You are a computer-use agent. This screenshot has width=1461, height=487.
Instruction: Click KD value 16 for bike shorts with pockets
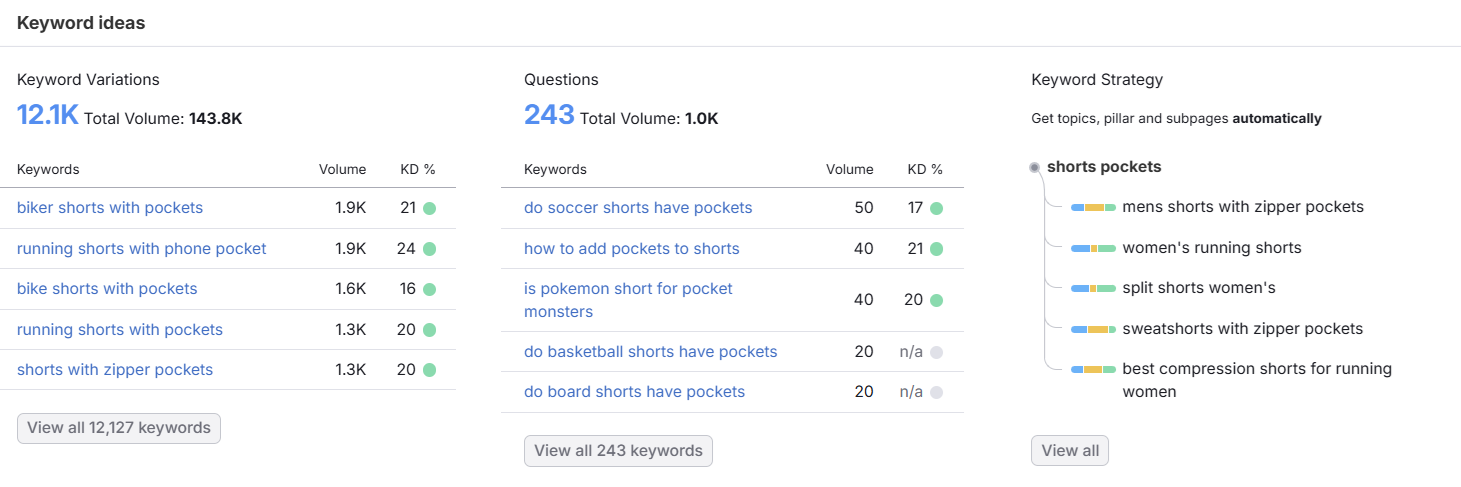tap(407, 289)
